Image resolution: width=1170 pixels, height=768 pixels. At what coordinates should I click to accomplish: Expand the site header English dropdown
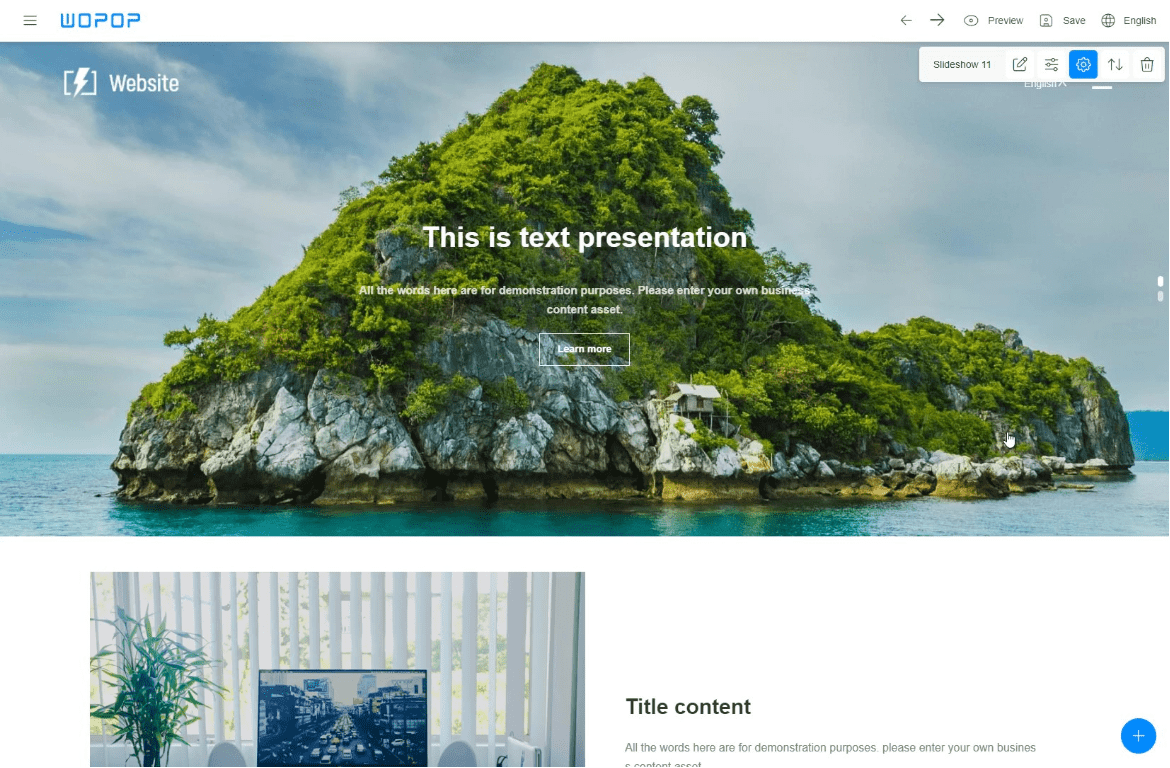click(x=1045, y=84)
